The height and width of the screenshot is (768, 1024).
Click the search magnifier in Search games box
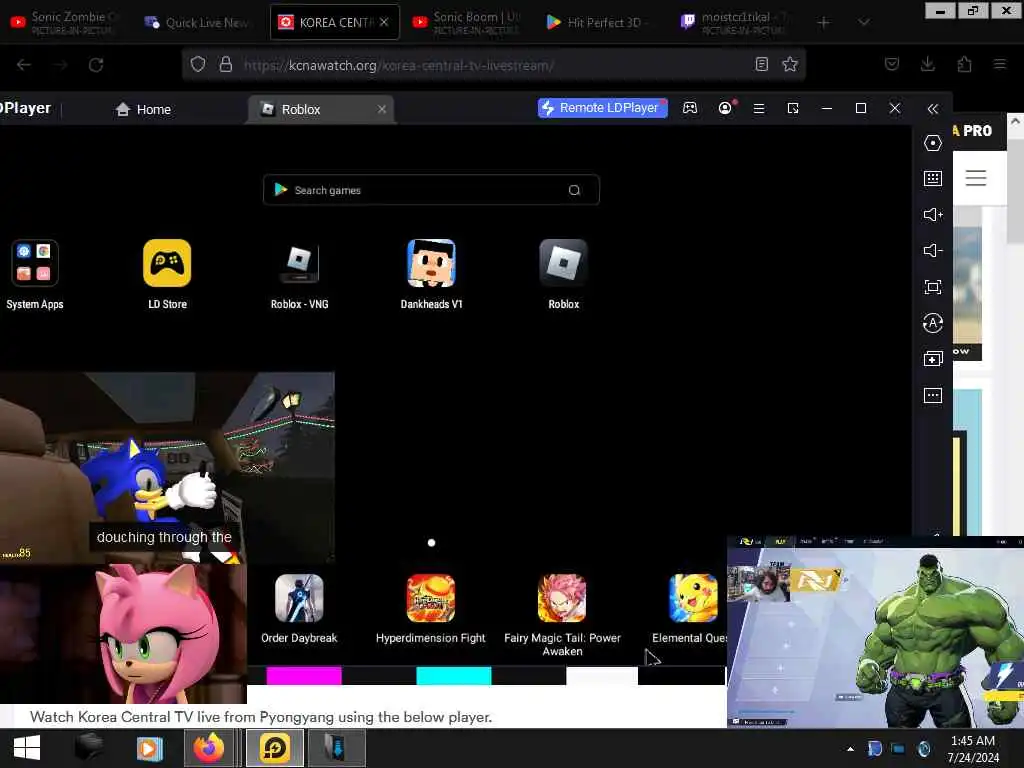pos(574,190)
